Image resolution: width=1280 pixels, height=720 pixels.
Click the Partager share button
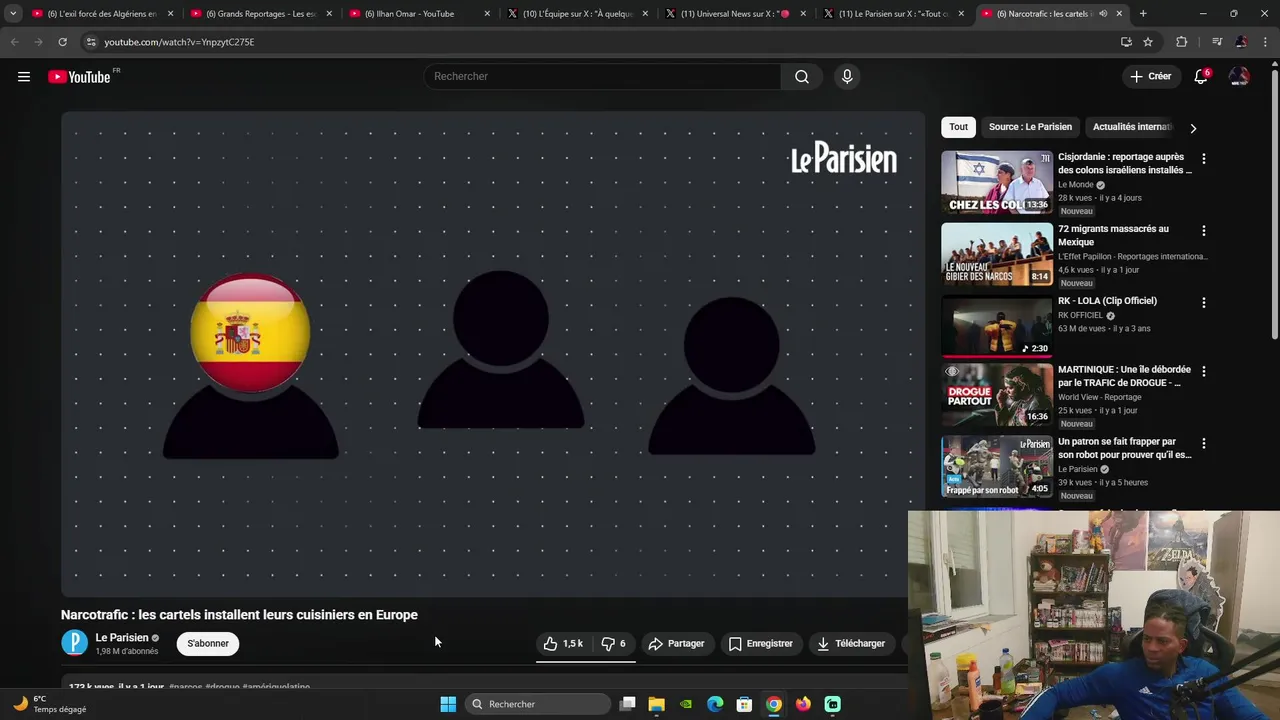(x=676, y=644)
